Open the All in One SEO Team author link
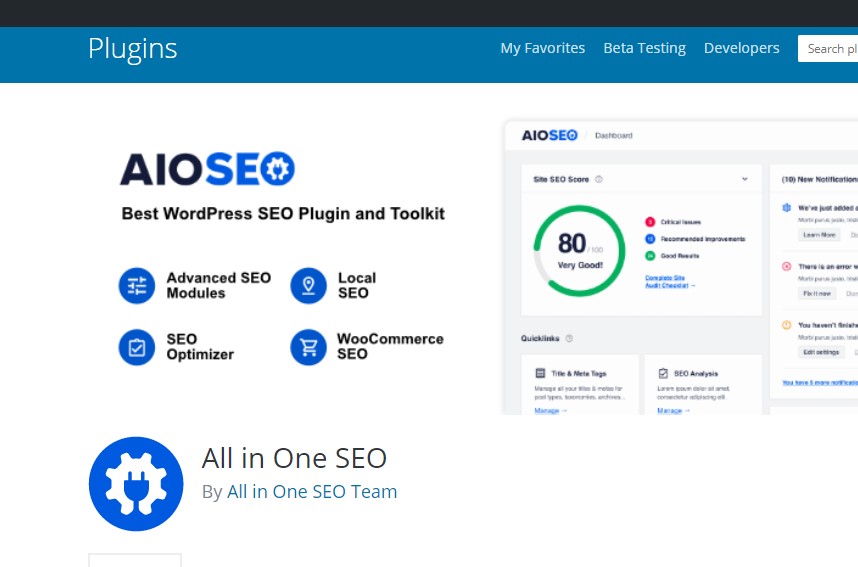The image size is (858, 567). (x=312, y=492)
